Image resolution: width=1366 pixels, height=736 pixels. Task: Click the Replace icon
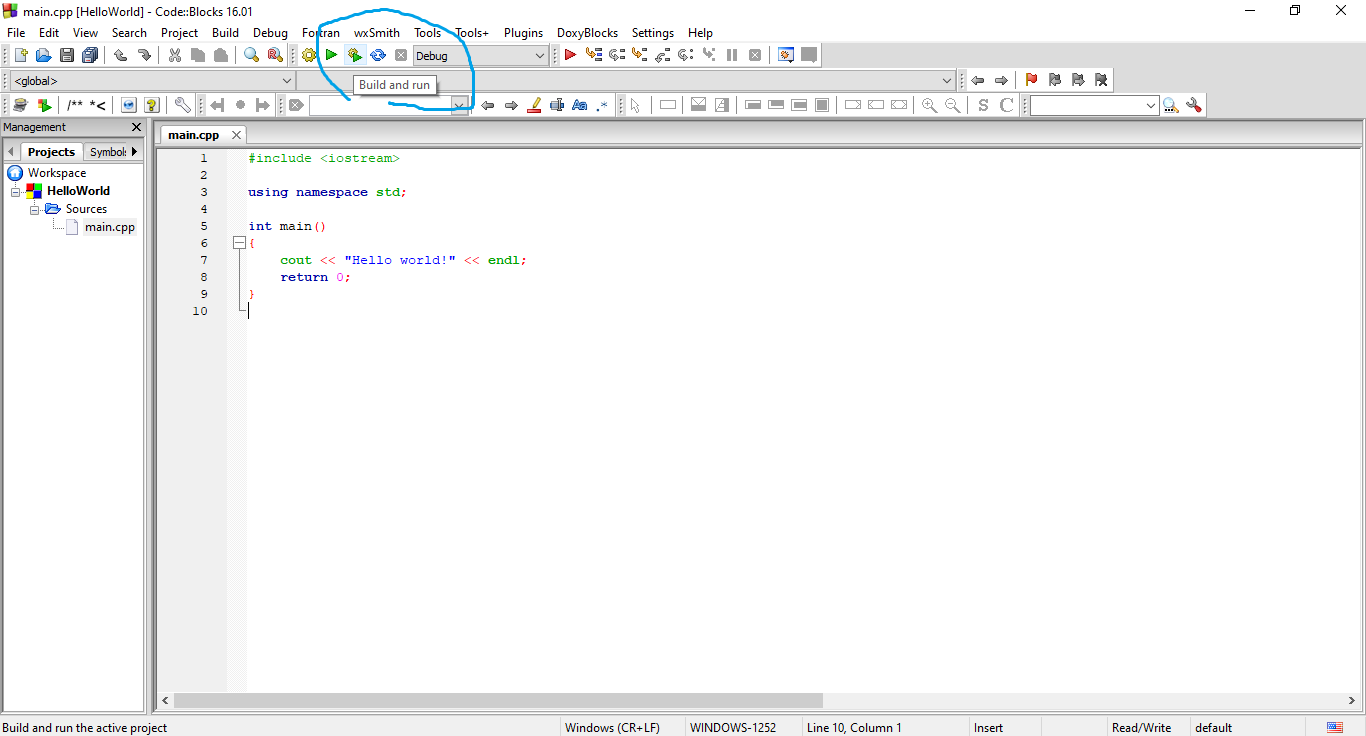[x=275, y=55]
